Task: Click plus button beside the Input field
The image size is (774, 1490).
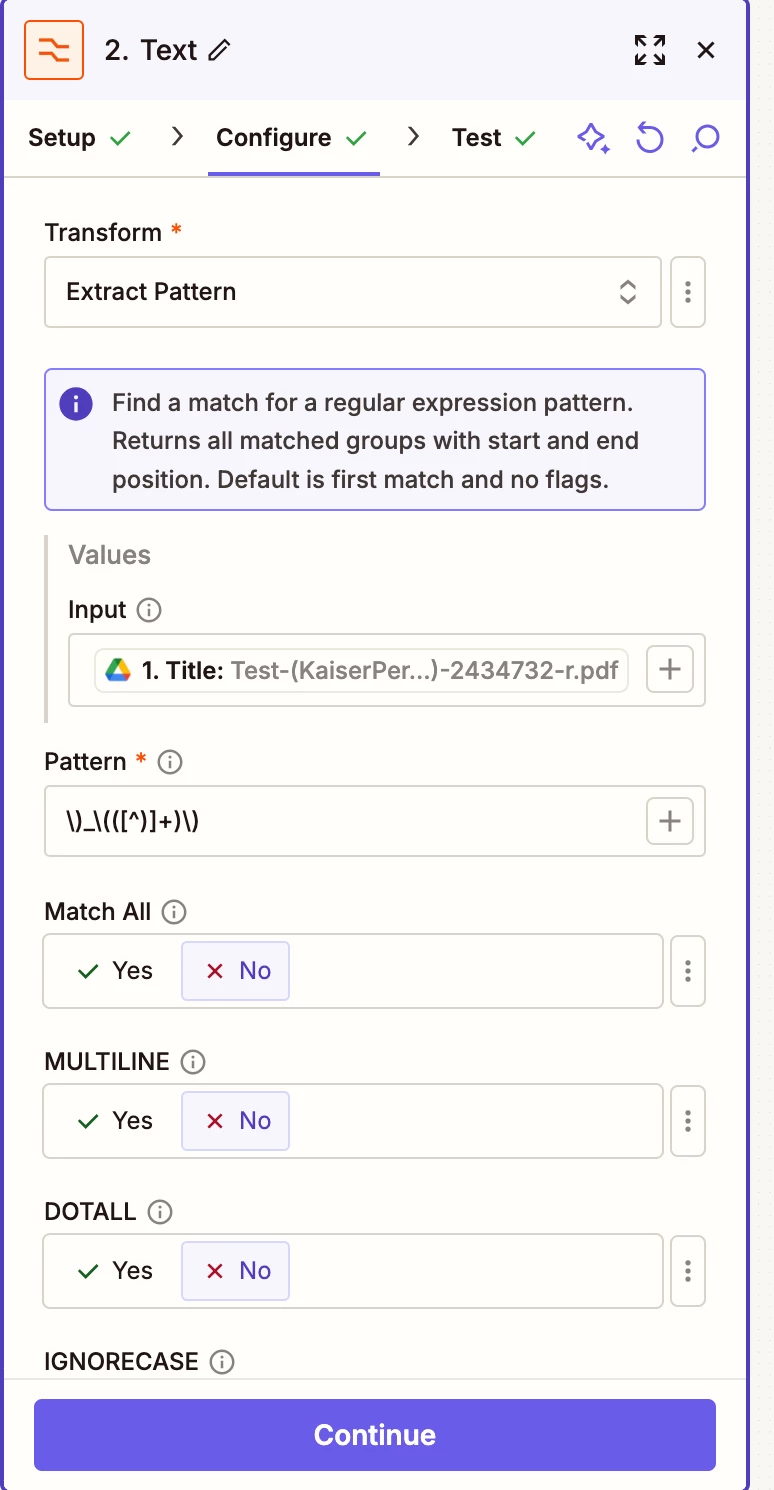Action: [670, 670]
